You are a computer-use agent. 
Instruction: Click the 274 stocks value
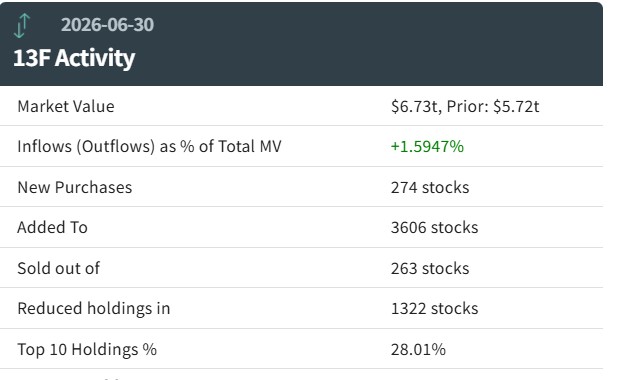pyautogui.click(x=430, y=187)
